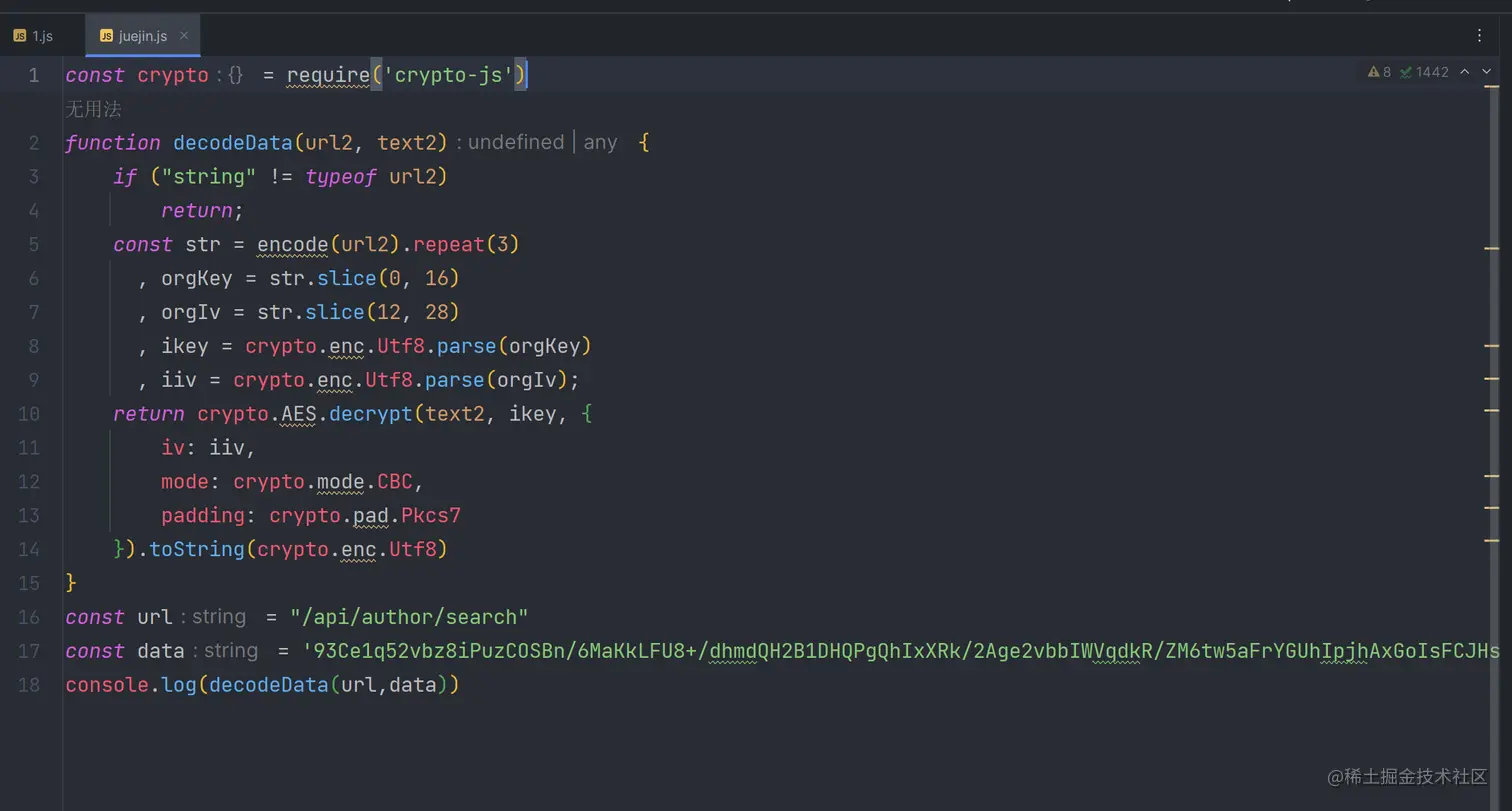Click the 1442 typos indicator
This screenshot has width=1512, height=811.
(1424, 72)
